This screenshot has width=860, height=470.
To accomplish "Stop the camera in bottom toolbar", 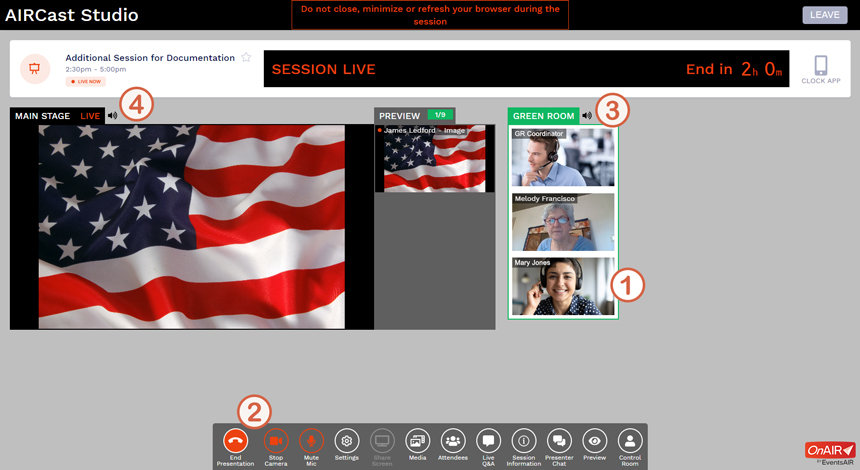I will tap(276, 441).
